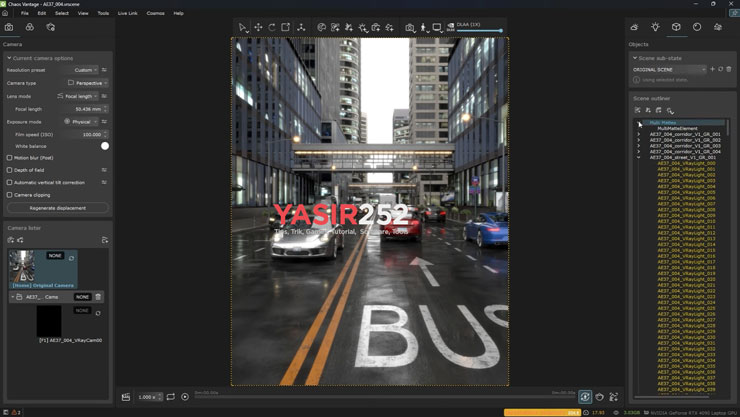This screenshot has height=417, width=740.
Task: Open the color correction tab icon
Action: 30,27
